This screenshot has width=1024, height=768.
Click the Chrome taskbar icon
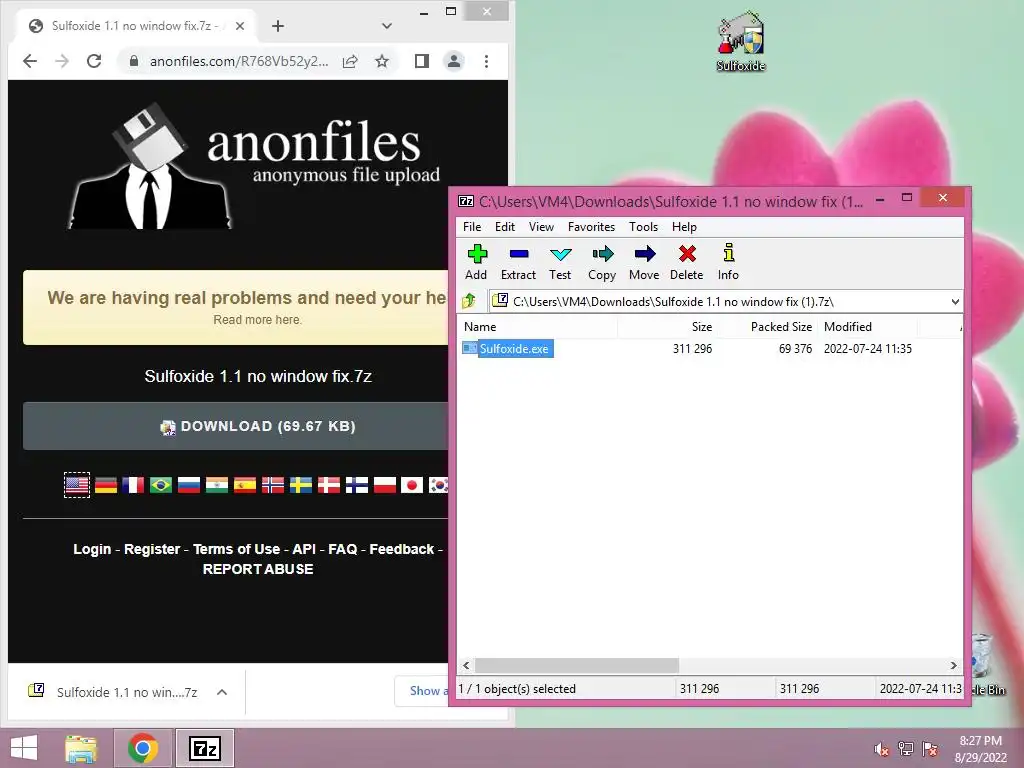click(x=143, y=748)
